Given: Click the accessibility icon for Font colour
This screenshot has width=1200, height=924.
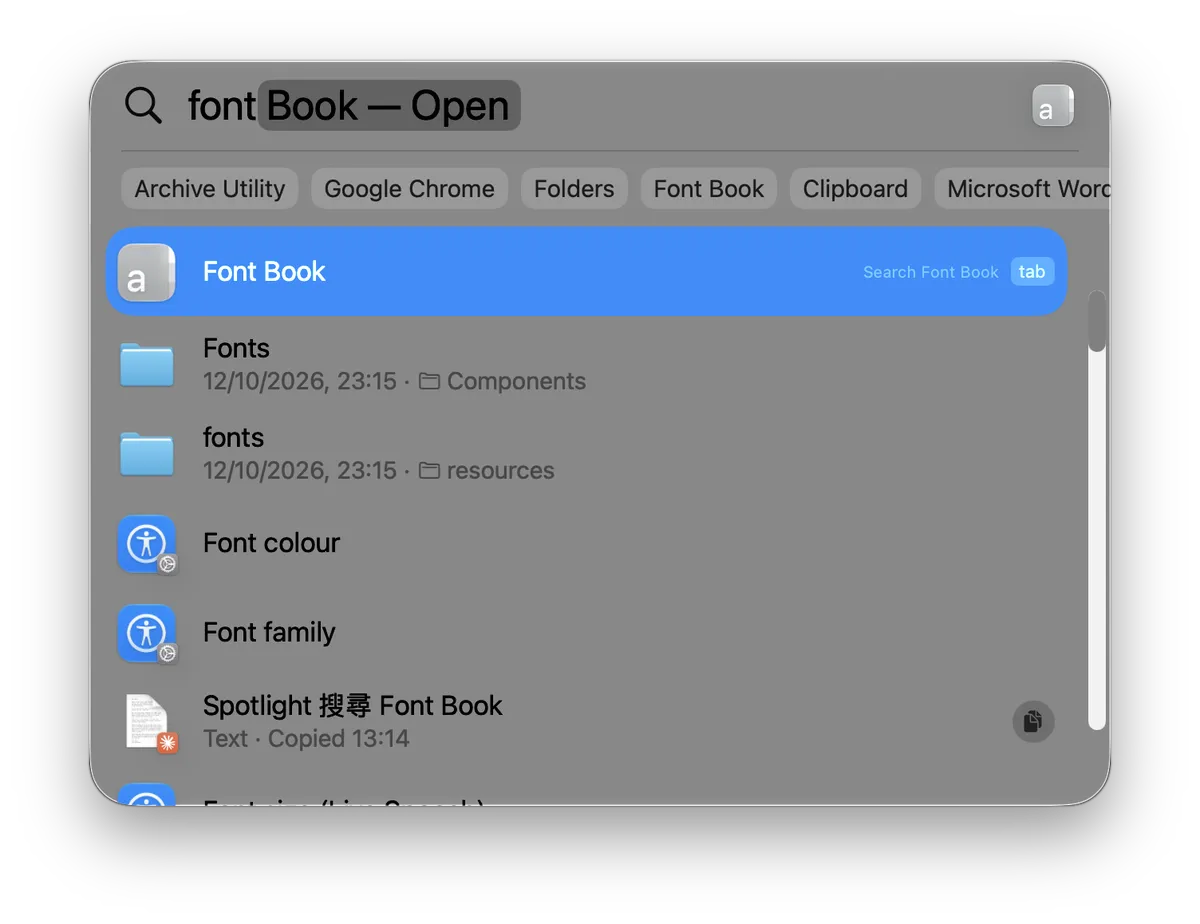Looking at the screenshot, I should tap(147, 544).
